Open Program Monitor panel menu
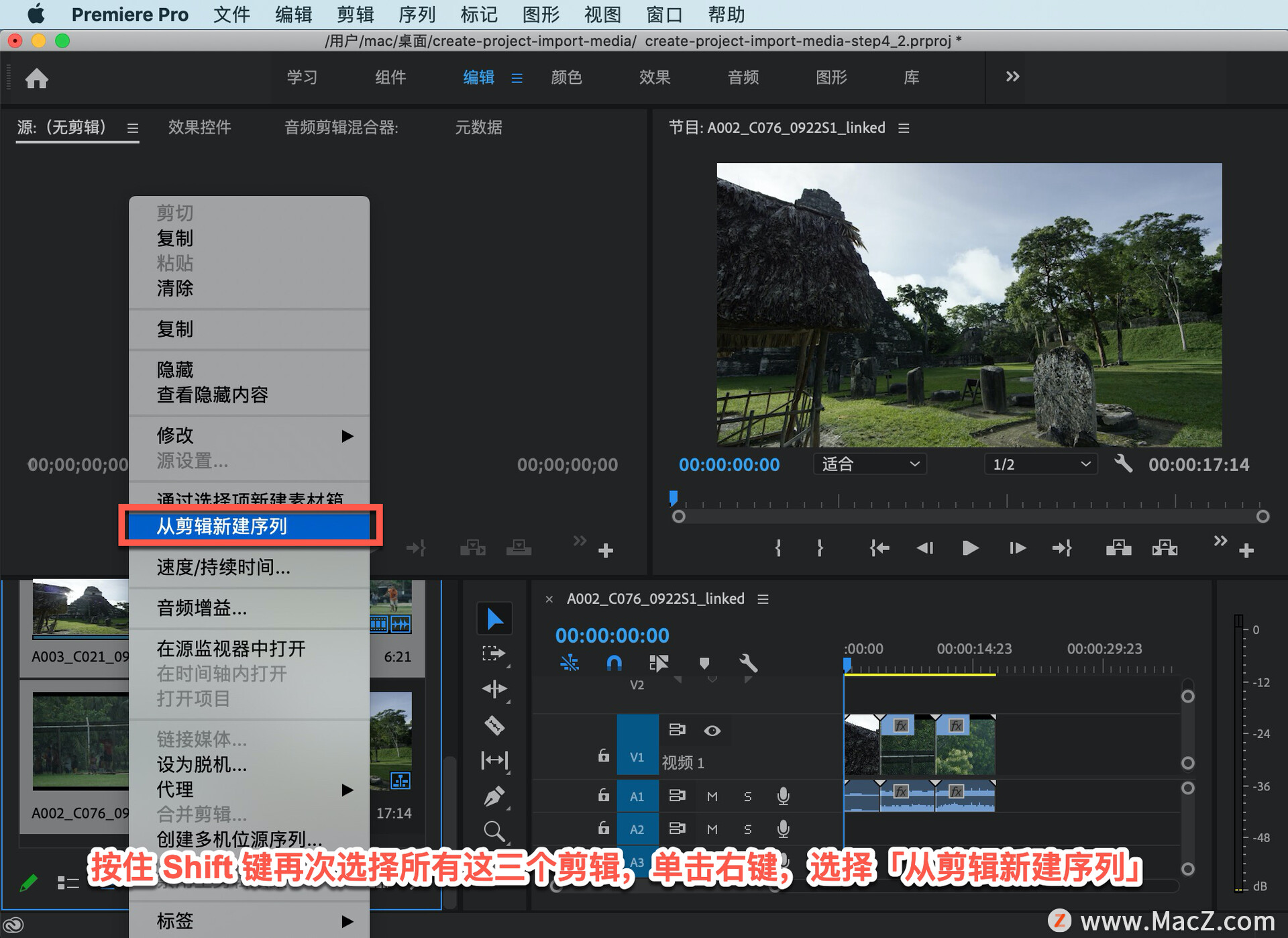This screenshot has width=1288, height=938. point(904,127)
